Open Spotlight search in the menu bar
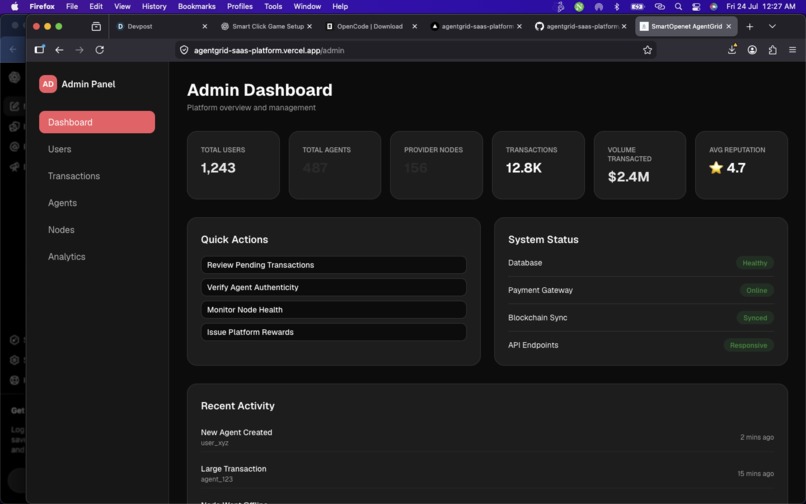This screenshot has height=504, width=806. 678,7
